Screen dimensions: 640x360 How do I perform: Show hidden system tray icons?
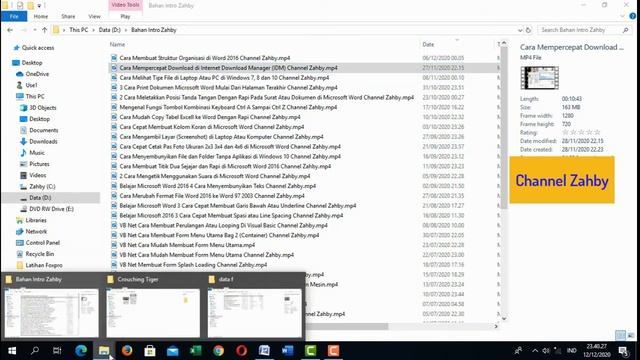pyautogui.click(x=535, y=351)
